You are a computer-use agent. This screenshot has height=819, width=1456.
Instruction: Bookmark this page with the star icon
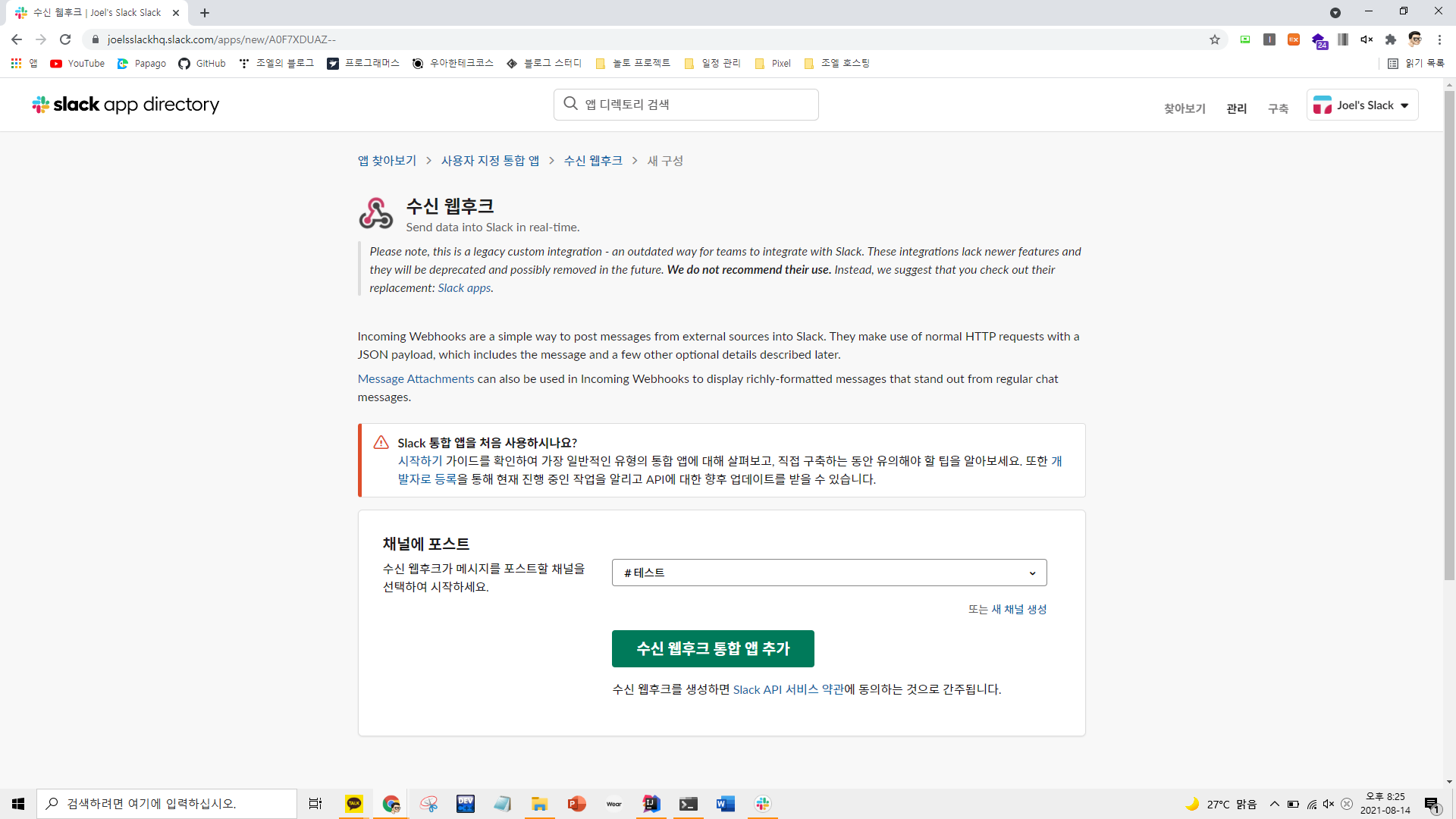click(1215, 39)
